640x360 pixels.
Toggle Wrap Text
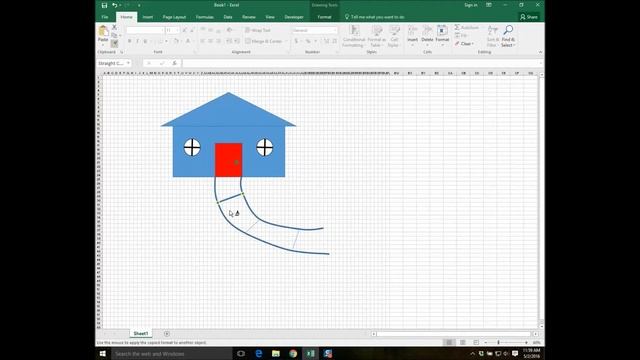tap(258, 30)
